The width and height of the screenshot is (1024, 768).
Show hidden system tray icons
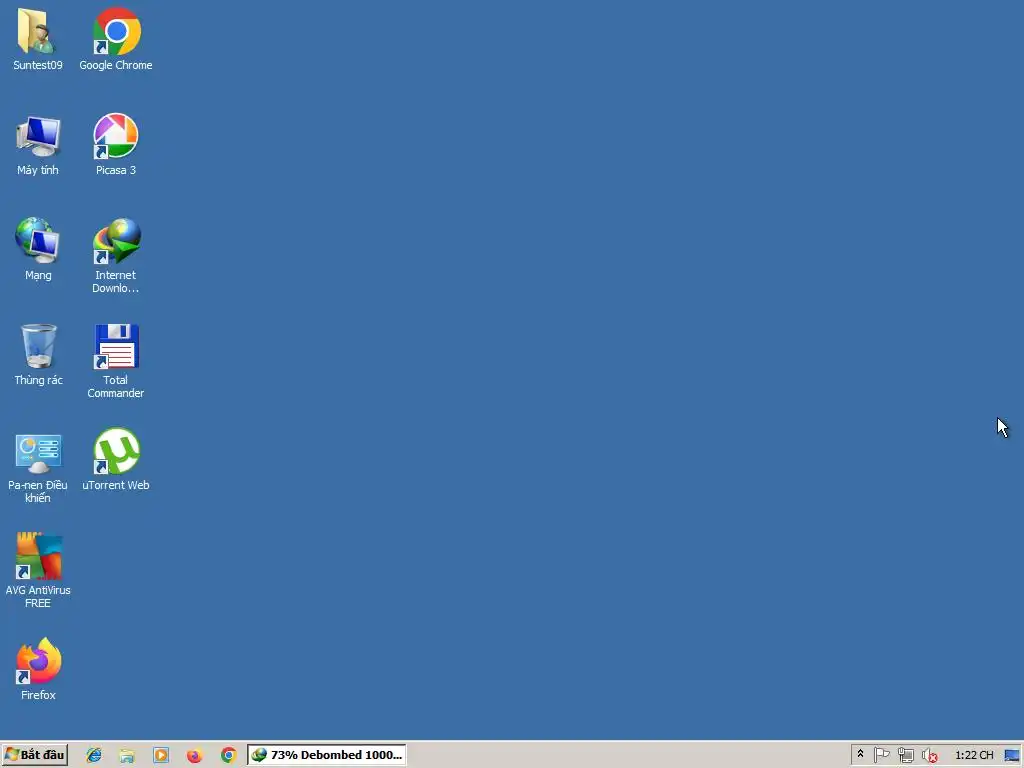[860, 754]
